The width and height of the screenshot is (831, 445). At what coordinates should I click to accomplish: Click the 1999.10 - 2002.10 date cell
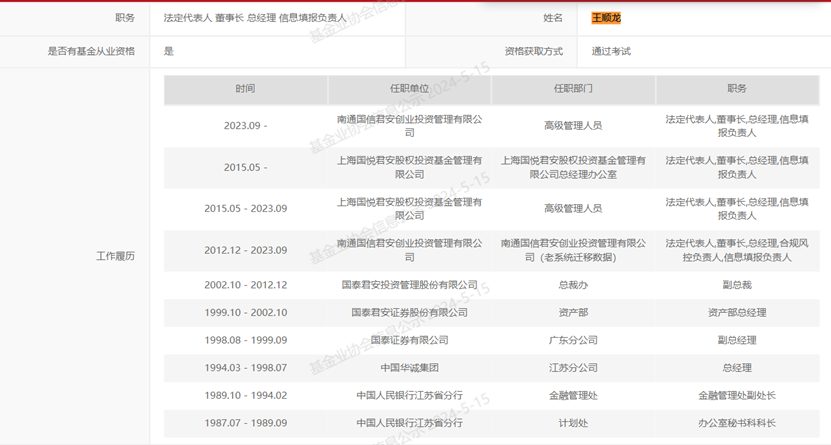245,313
